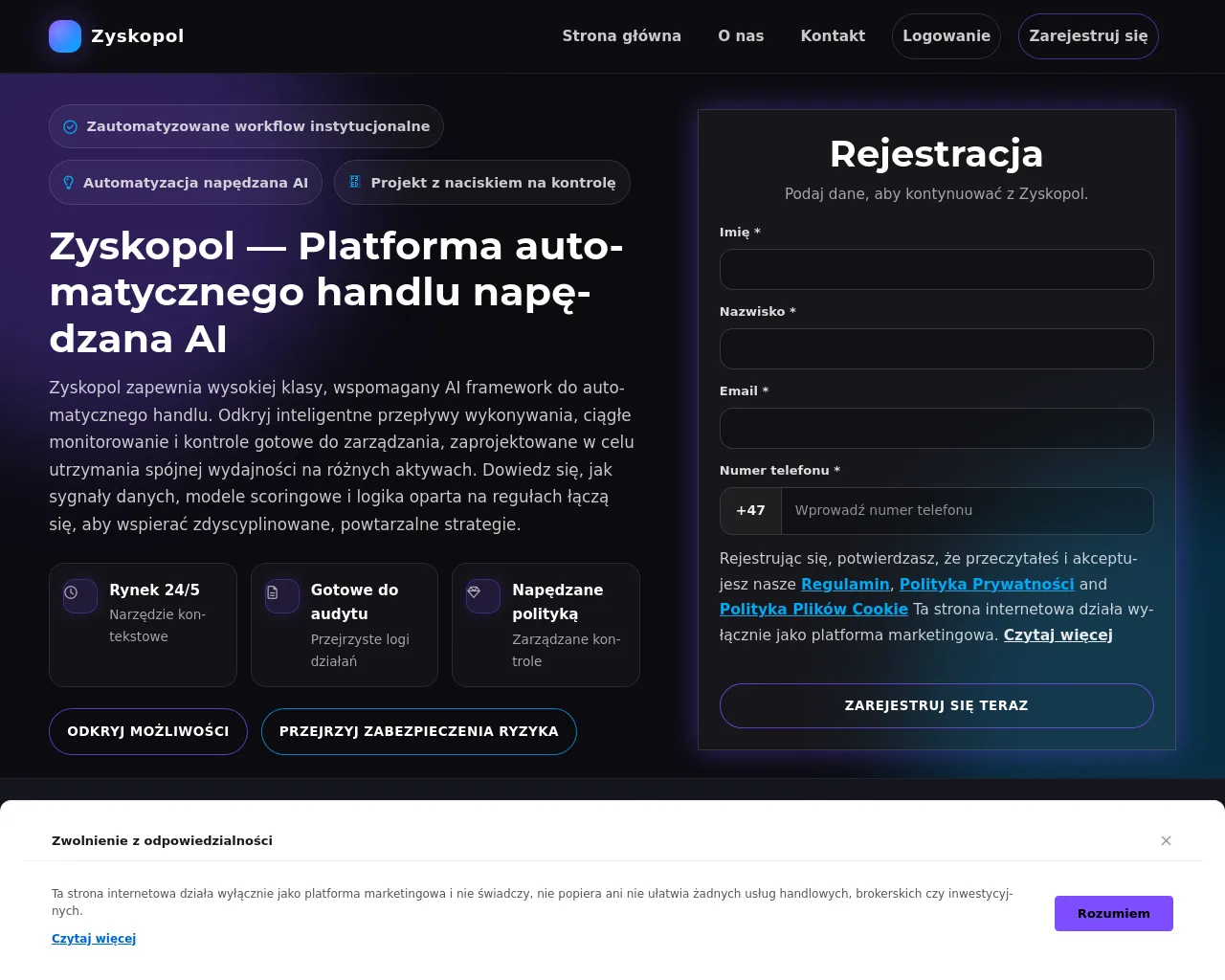Click the Rejestracja form heading
The width and height of the screenshot is (1225, 980).
937,153
